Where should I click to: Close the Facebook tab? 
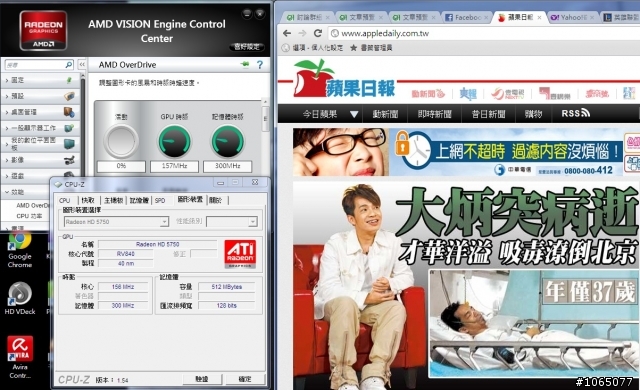pos(486,18)
